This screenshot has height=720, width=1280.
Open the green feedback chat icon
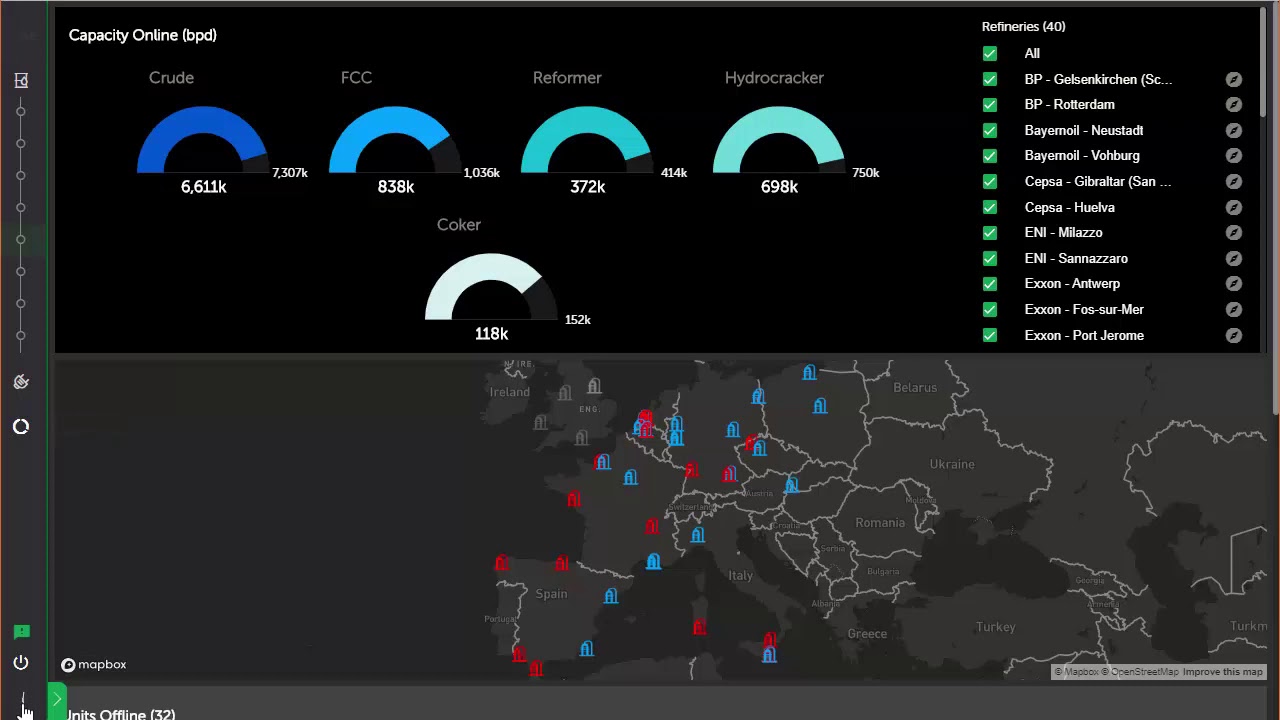(21, 631)
